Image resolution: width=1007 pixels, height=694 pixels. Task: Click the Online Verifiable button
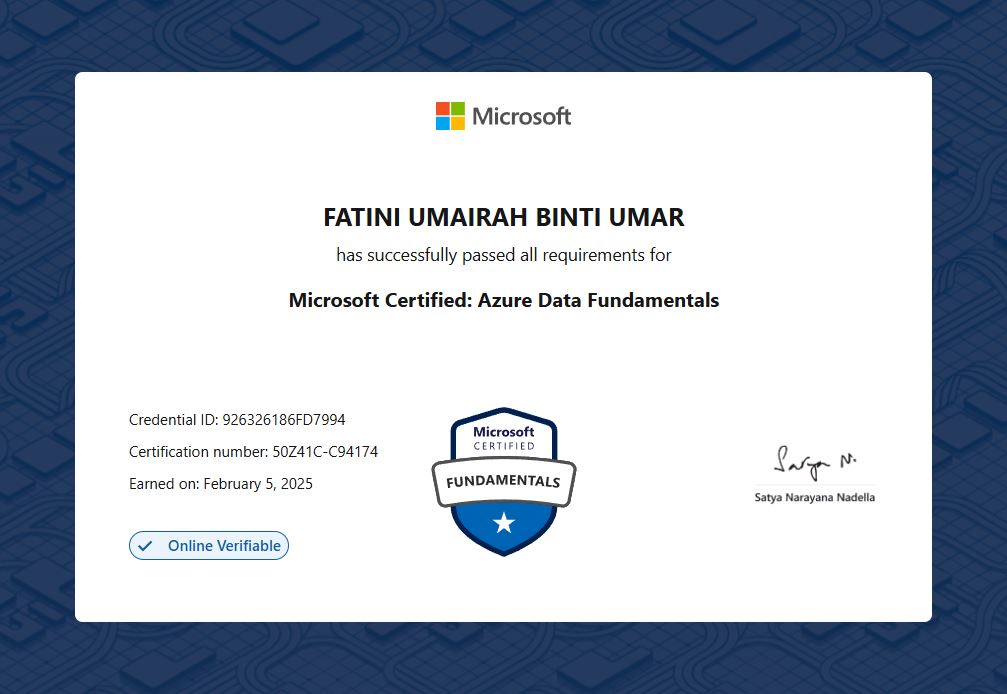(x=209, y=545)
